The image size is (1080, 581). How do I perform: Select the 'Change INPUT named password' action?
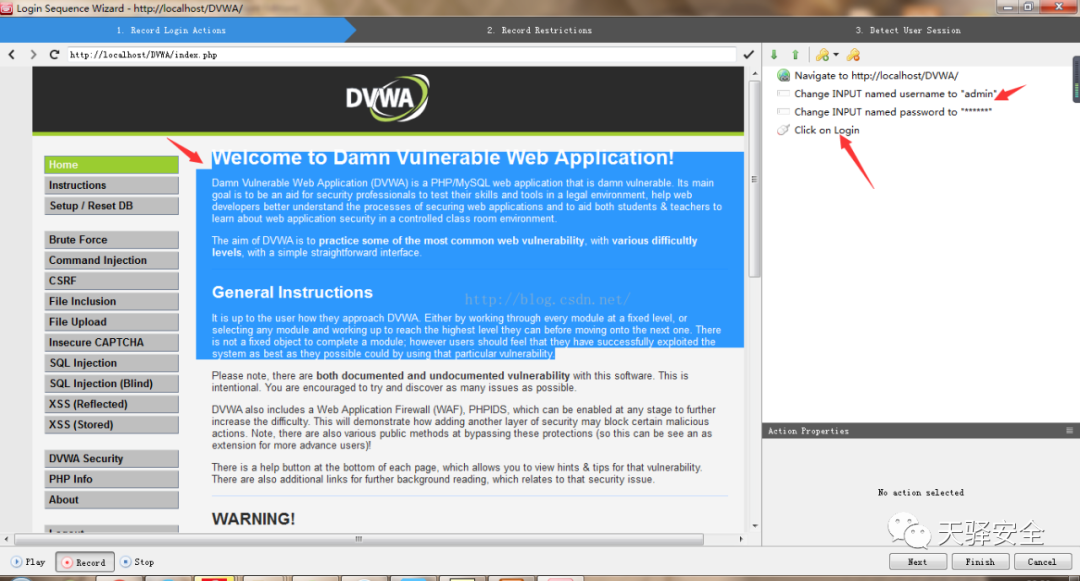[893, 112]
